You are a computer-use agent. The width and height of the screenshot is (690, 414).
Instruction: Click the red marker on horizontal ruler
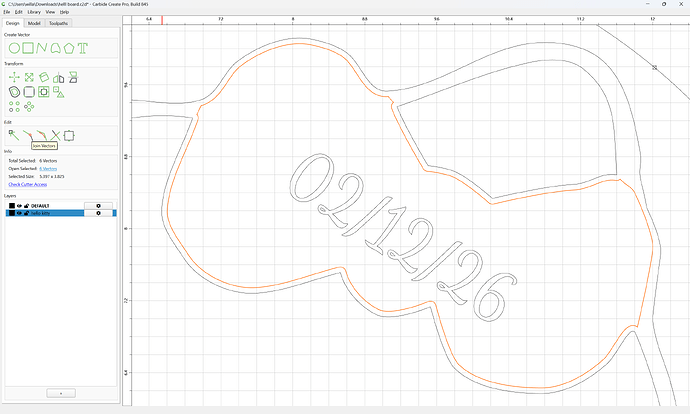pyautogui.click(x=162, y=20)
